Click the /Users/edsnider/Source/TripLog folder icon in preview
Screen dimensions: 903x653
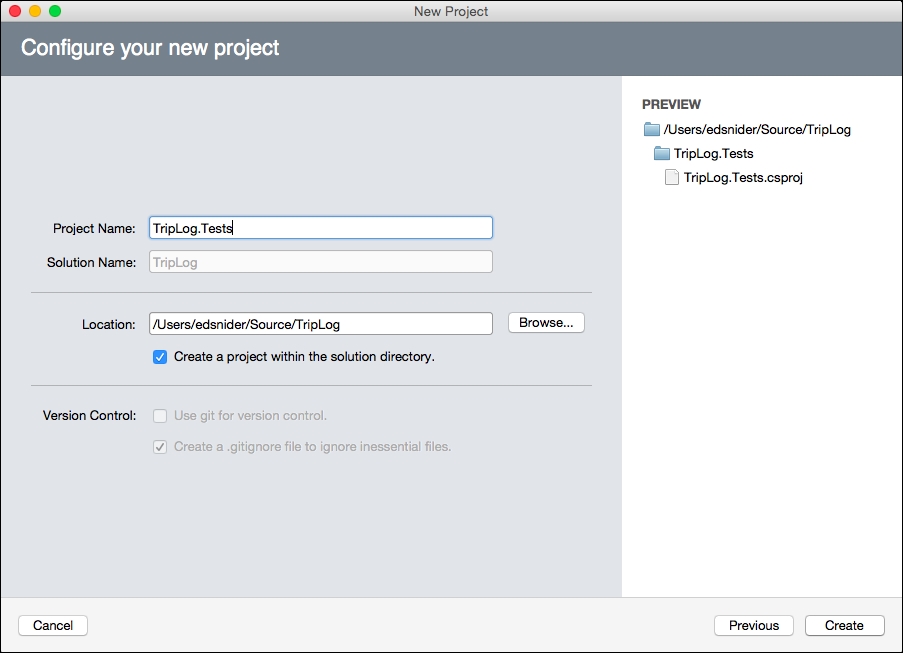click(x=651, y=129)
